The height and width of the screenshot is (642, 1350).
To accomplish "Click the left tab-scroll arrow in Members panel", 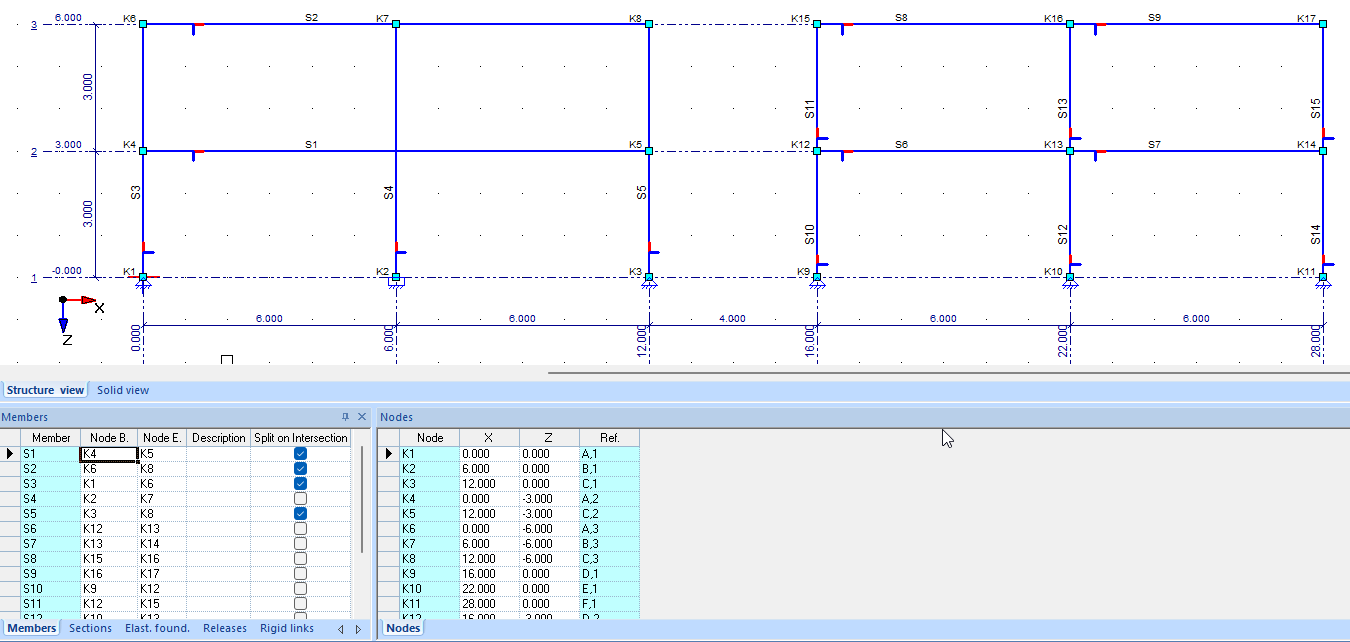I will [x=341, y=629].
